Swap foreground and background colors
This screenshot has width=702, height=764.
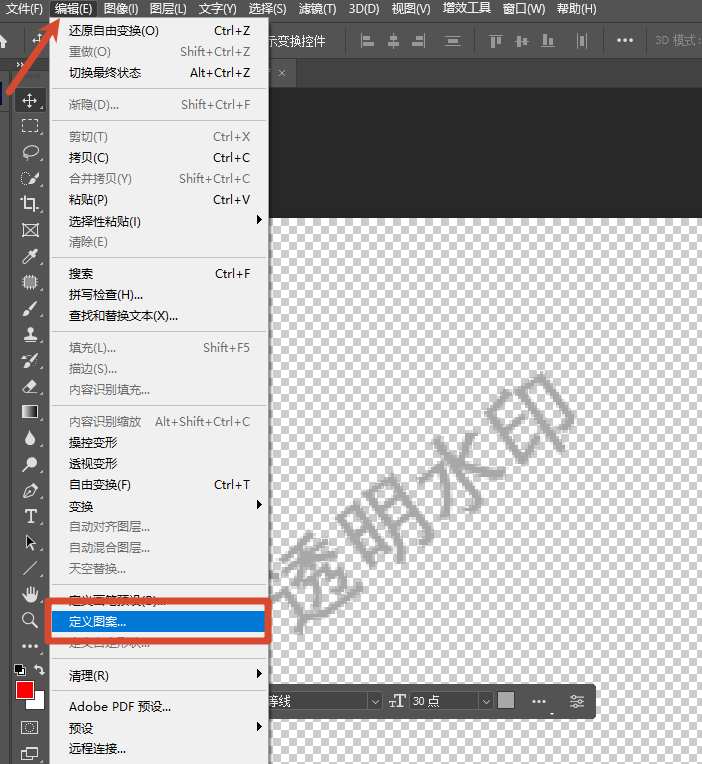click(x=40, y=670)
